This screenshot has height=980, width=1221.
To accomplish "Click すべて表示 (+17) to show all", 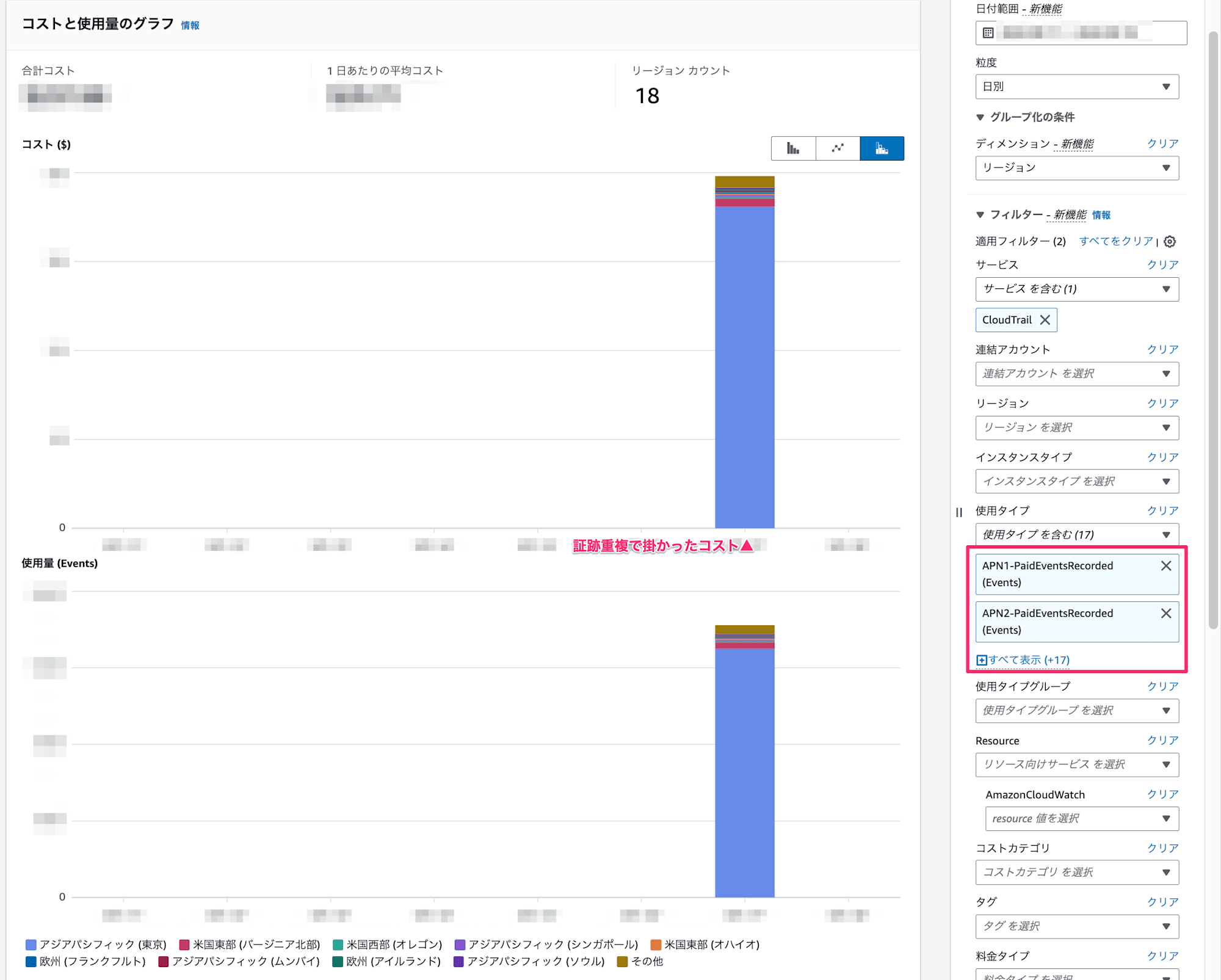I will point(1029,660).
